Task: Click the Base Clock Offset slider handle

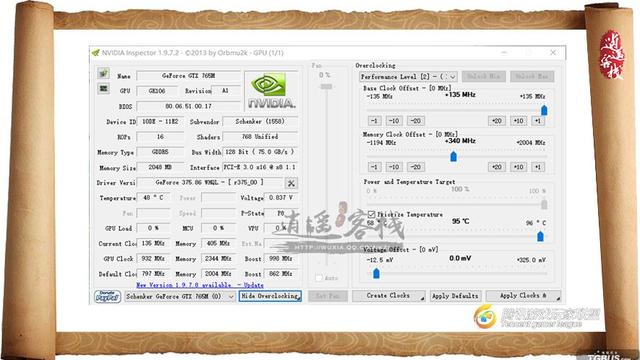Action: [544, 110]
